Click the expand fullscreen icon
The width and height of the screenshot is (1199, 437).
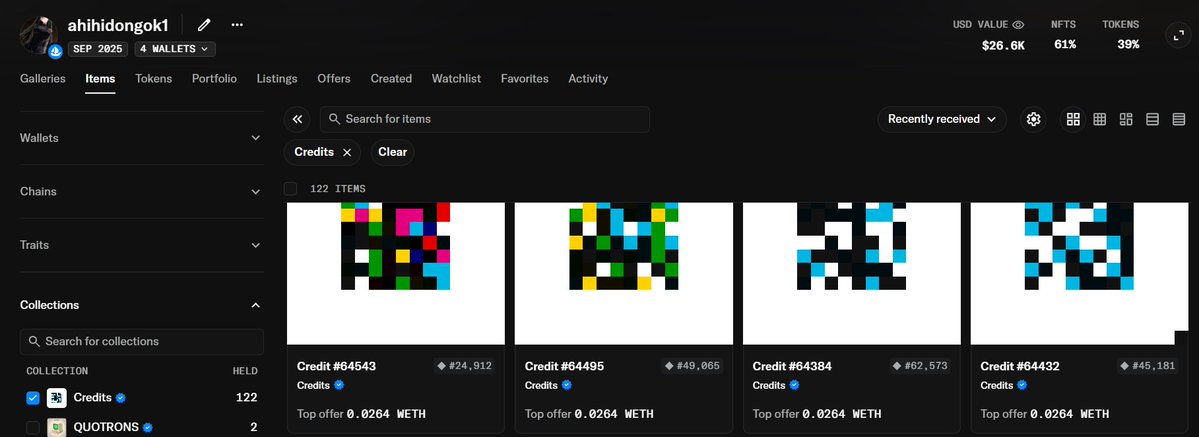tap(1176, 35)
